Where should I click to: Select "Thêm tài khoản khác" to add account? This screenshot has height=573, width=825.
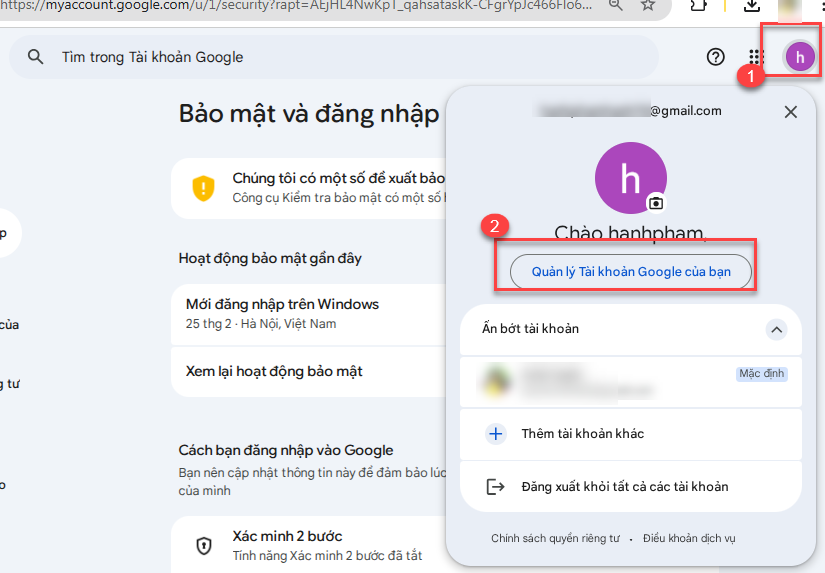tap(582, 434)
